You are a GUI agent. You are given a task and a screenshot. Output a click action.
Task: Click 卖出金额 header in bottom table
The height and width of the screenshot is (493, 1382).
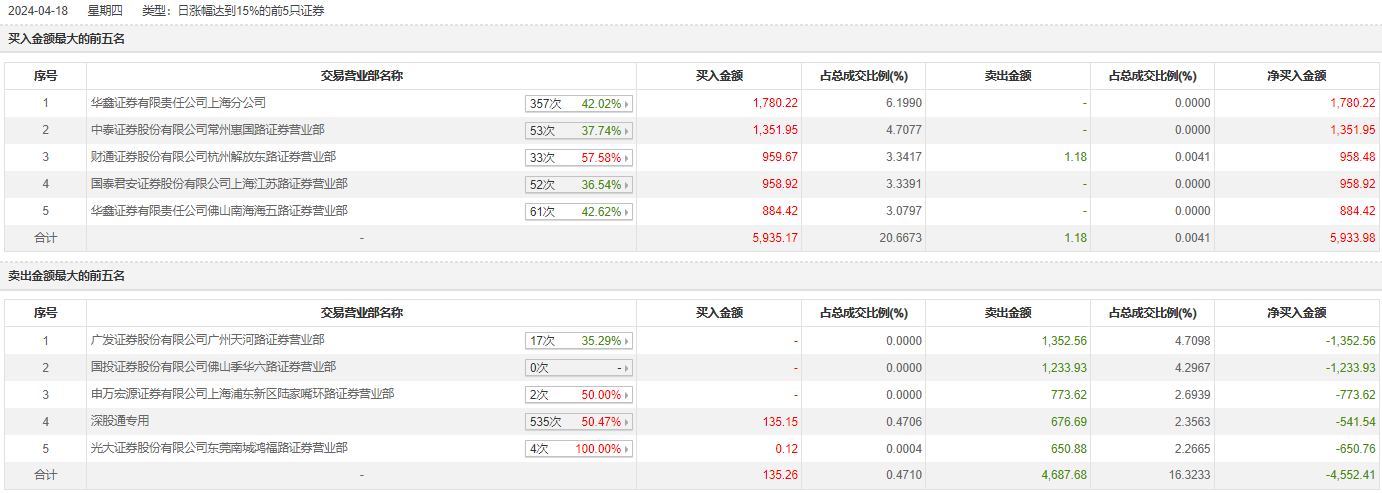point(1008,313)
